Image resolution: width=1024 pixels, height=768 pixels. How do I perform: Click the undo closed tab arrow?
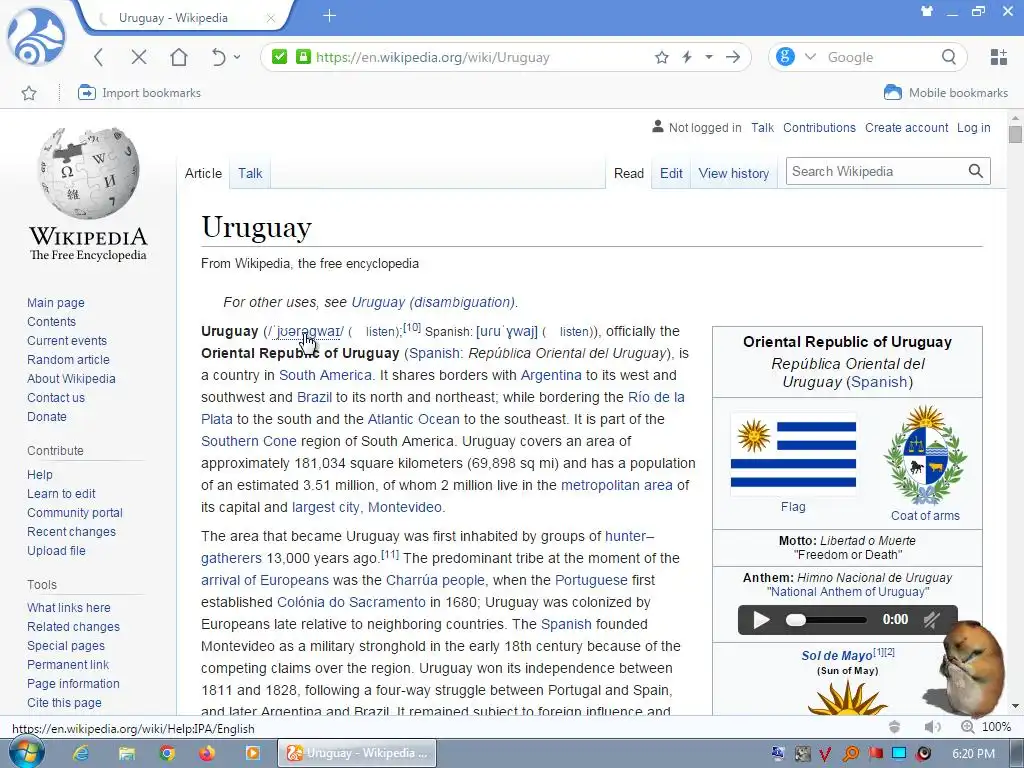pos(219,57)
